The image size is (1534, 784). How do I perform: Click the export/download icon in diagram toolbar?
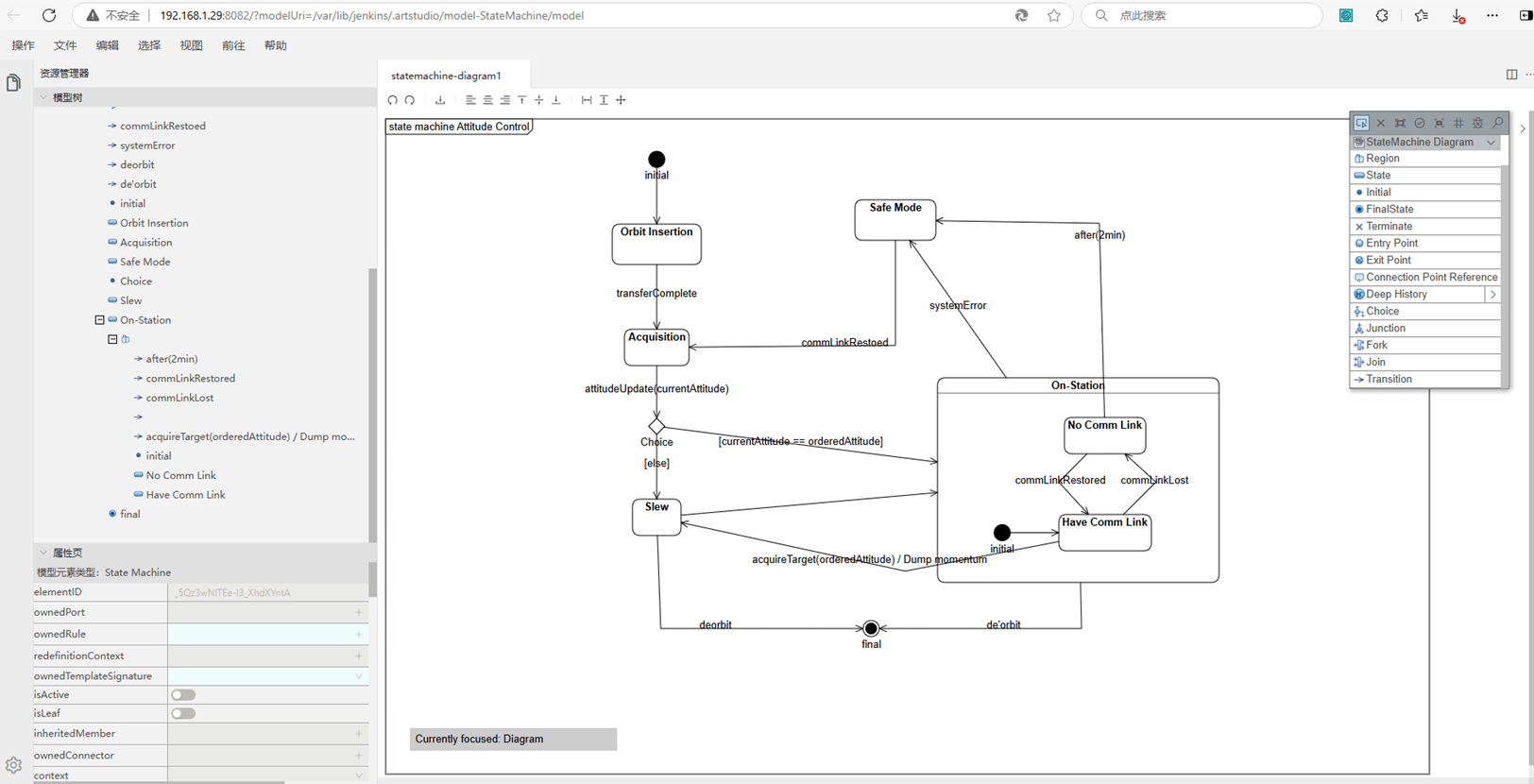pyautogui.click(x=440, y=100)
